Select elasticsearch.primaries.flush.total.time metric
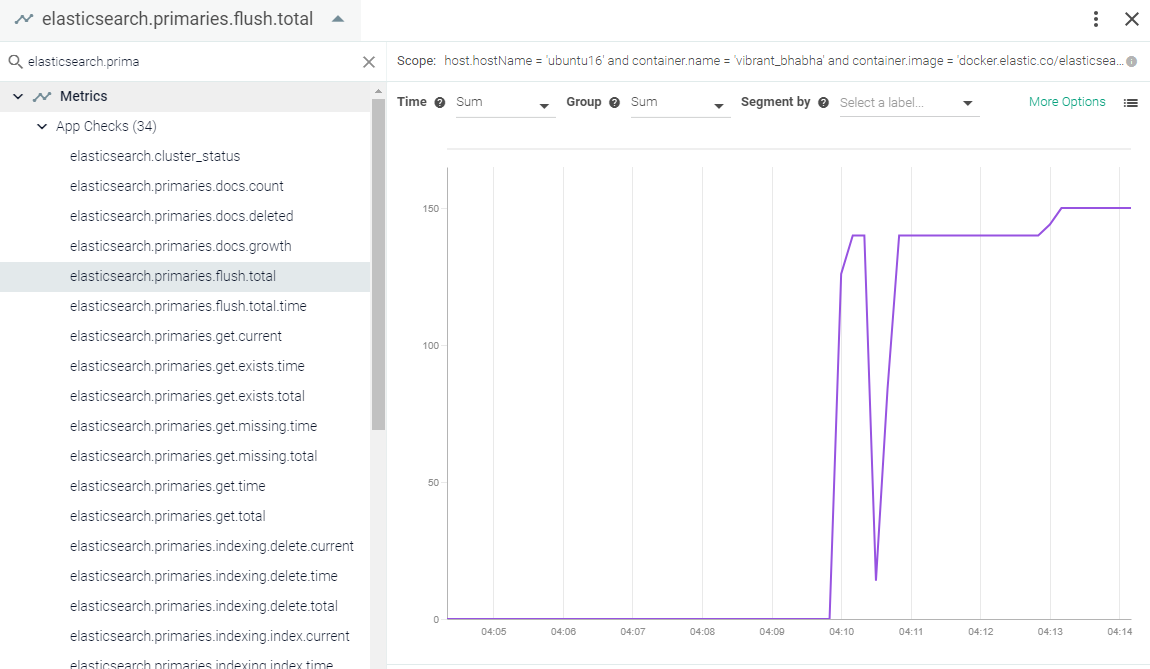The width and height of the screenshot is (1150, 669). 188,307
